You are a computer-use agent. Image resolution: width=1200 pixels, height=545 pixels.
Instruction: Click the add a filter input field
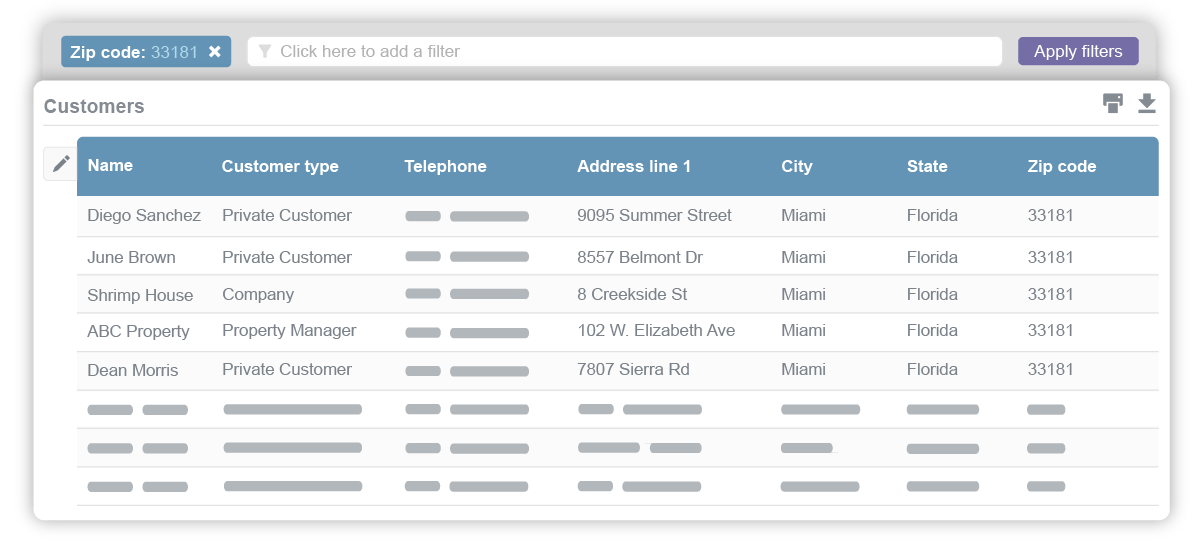click(x=630, y=52)
